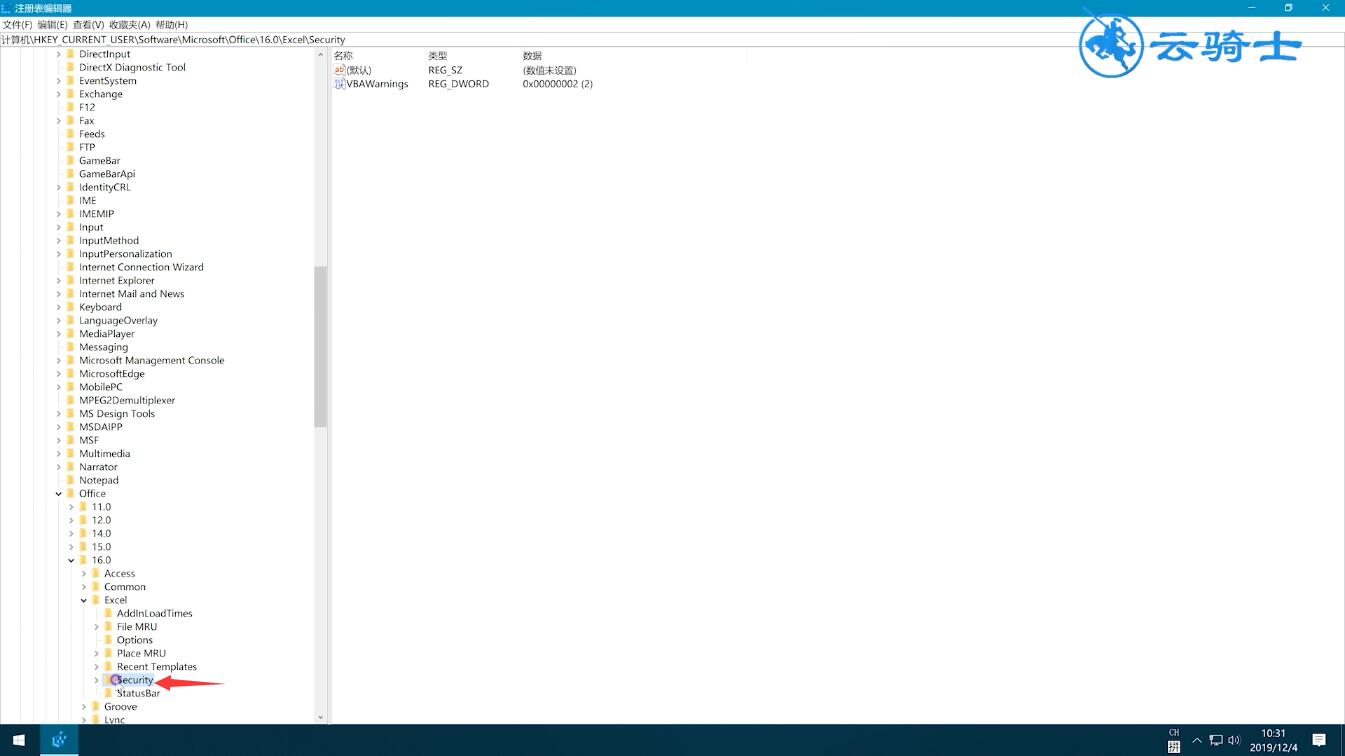Click the StatusBar folder icon
Screen dimensions: 1345x756
click(109, 694)
